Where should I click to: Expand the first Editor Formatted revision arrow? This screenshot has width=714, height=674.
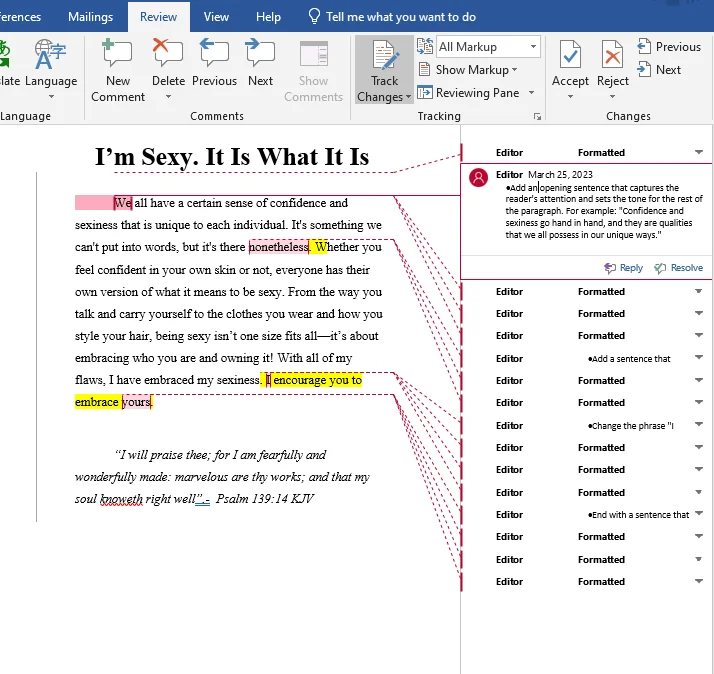pos(699,152)
